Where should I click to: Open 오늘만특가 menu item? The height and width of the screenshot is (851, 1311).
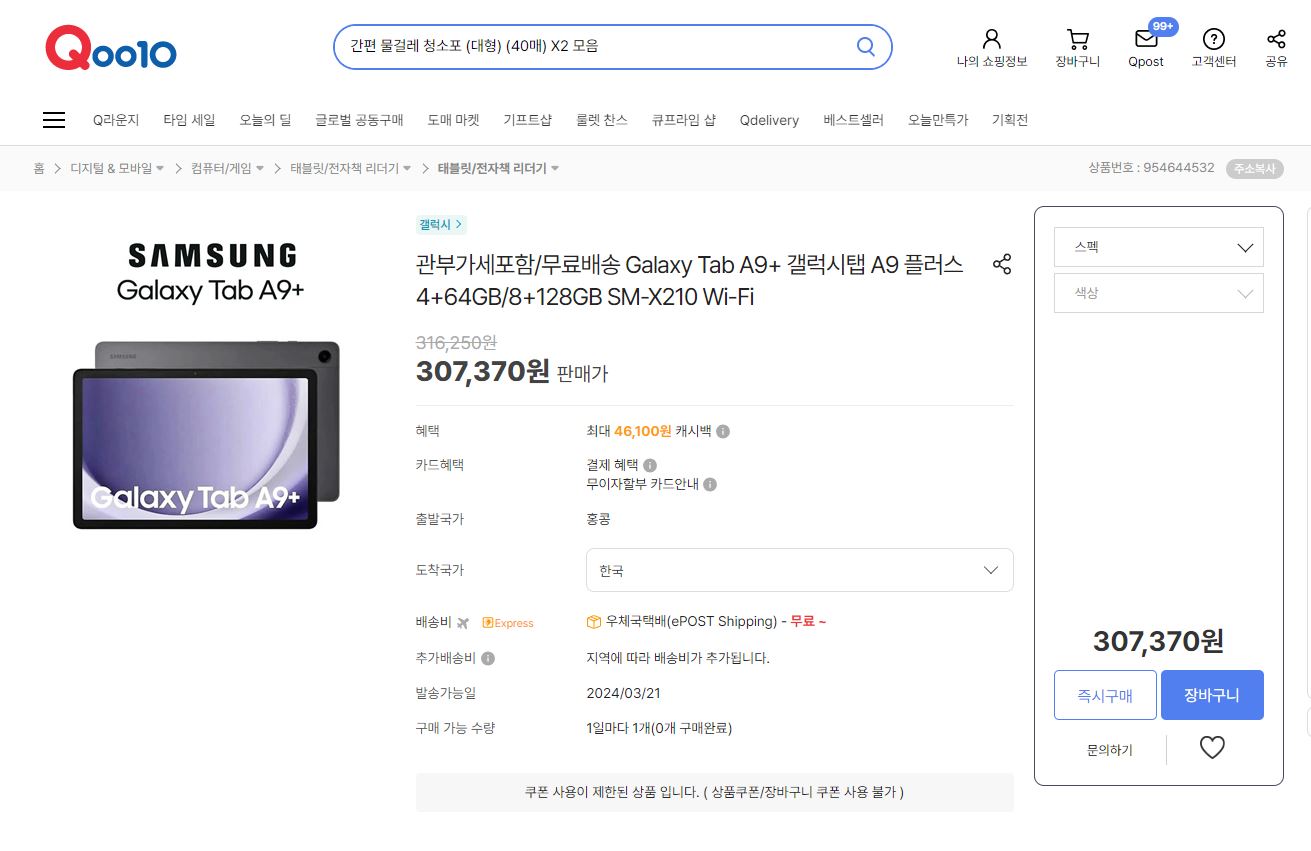(938, 120)
